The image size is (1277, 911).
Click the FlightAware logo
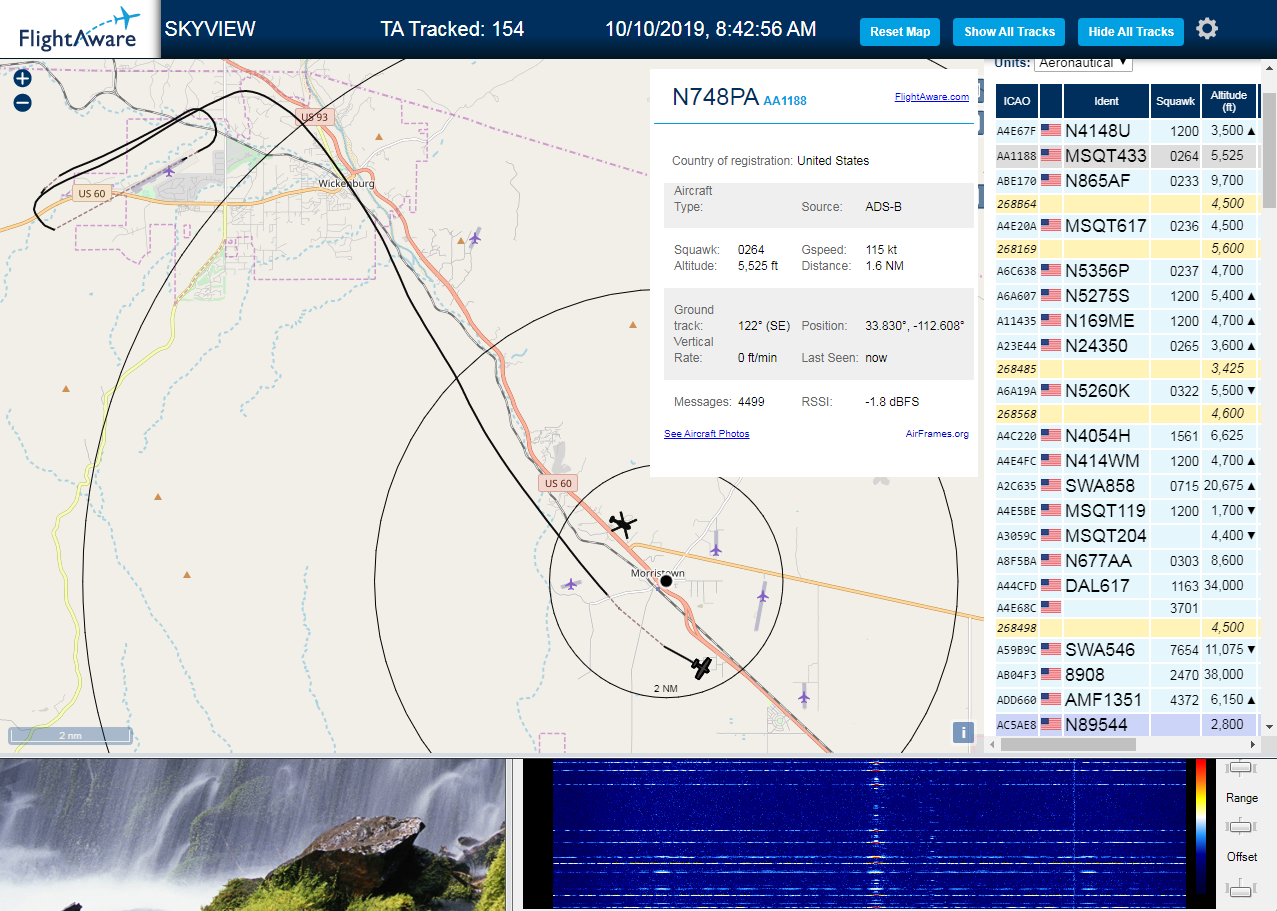(x=80, y=29)
